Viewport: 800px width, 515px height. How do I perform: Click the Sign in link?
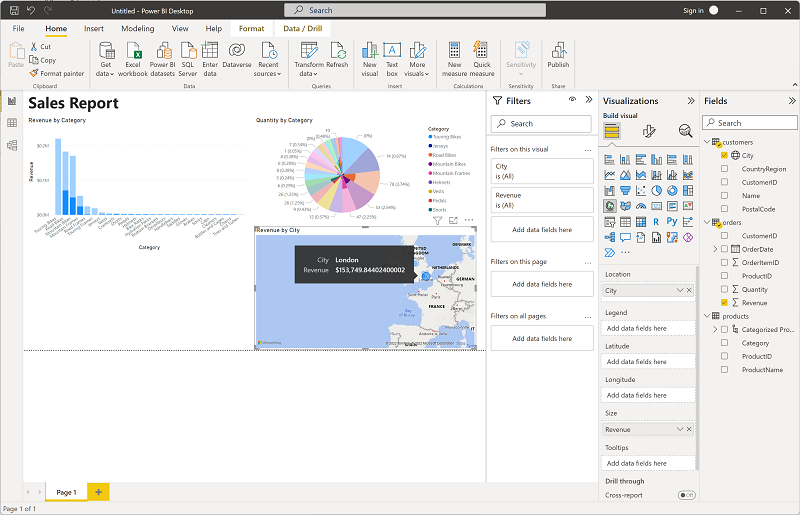[693, 10]
